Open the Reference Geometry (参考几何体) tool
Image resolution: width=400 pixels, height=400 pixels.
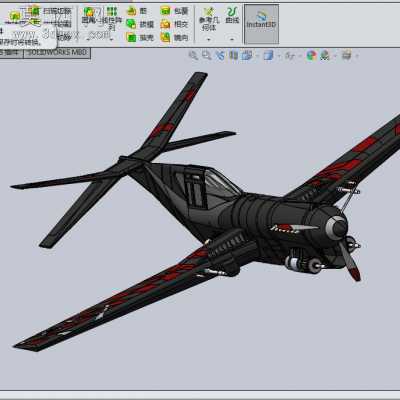(x=209, y=19)
